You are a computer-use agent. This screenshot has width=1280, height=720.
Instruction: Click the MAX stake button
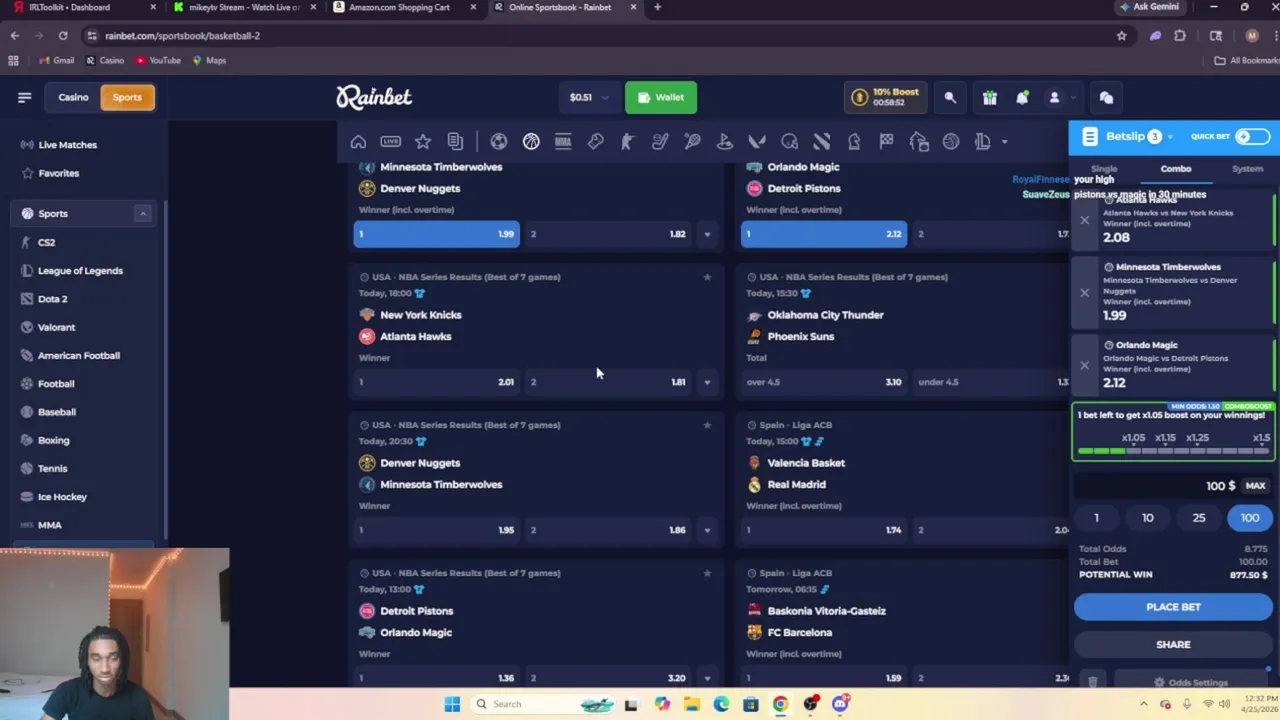click(x=1255, y=486)
